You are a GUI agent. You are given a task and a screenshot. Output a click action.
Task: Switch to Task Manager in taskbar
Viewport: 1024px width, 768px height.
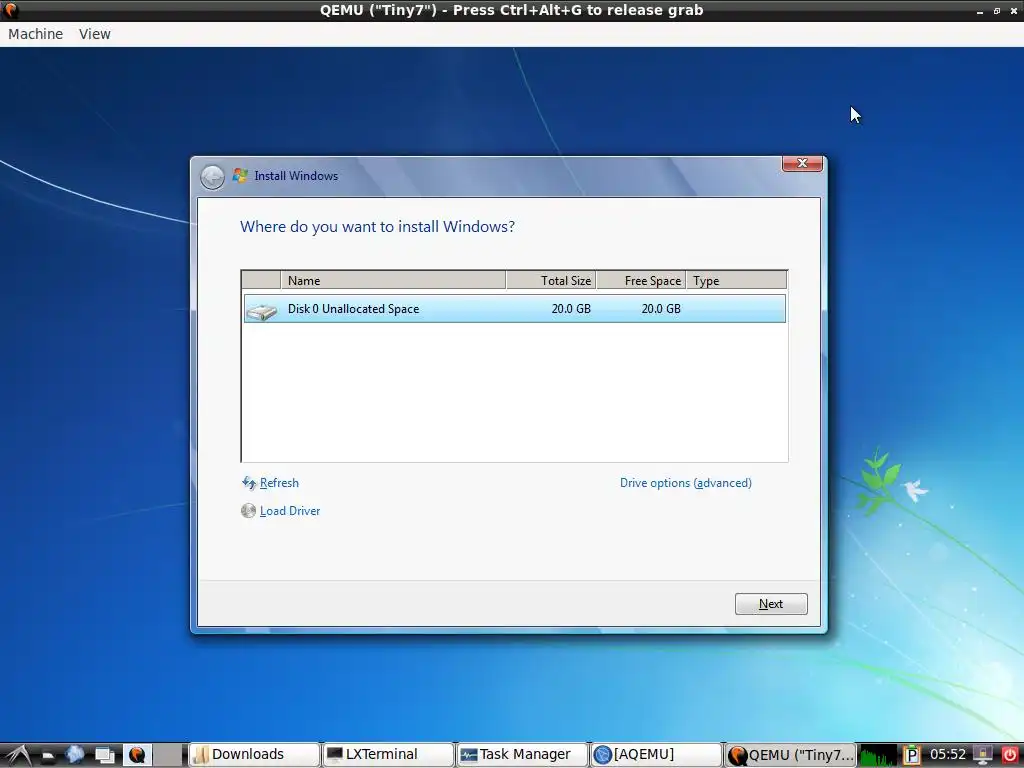click(x=522, y=755)
